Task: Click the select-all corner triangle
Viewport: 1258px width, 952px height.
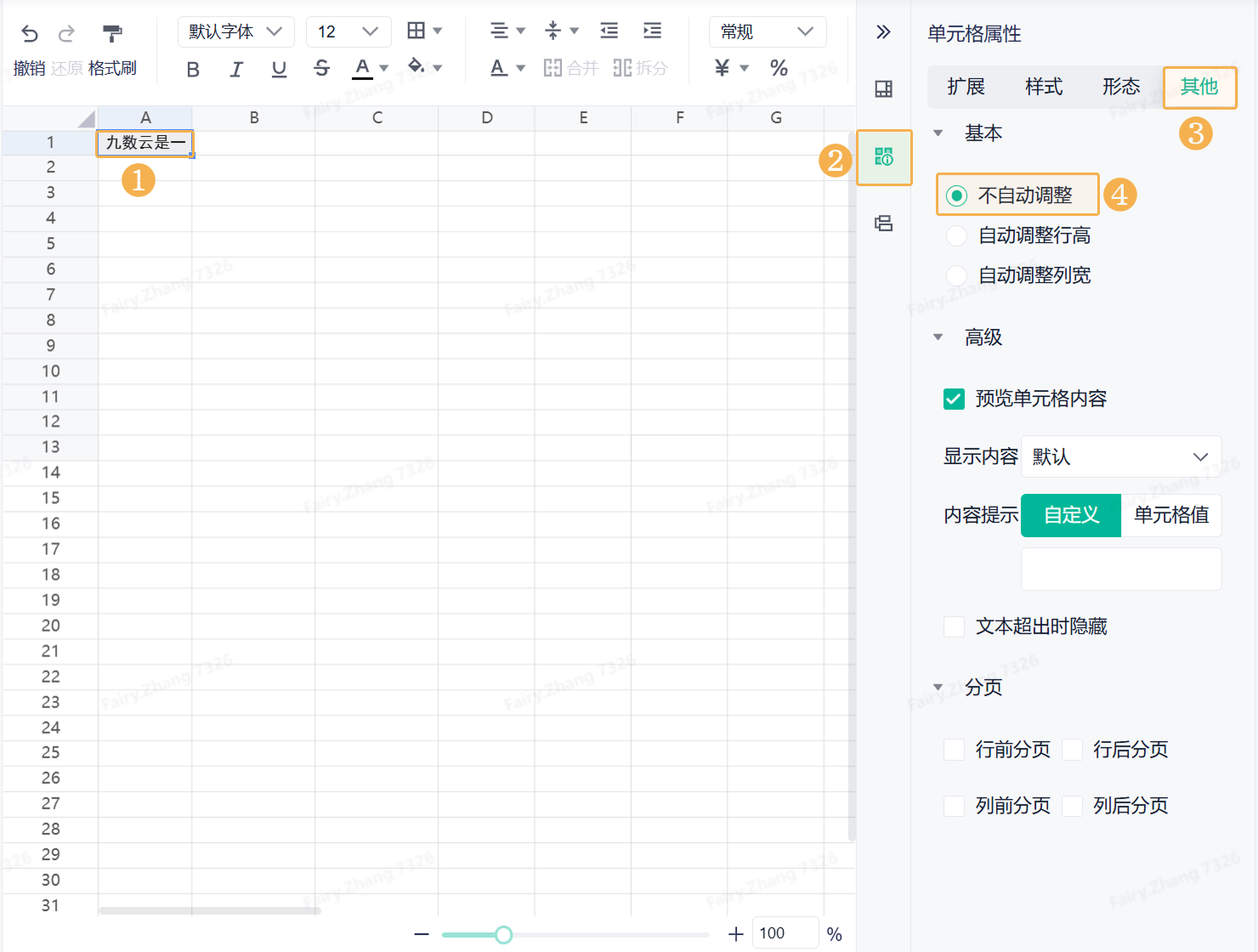Action: 87,118
